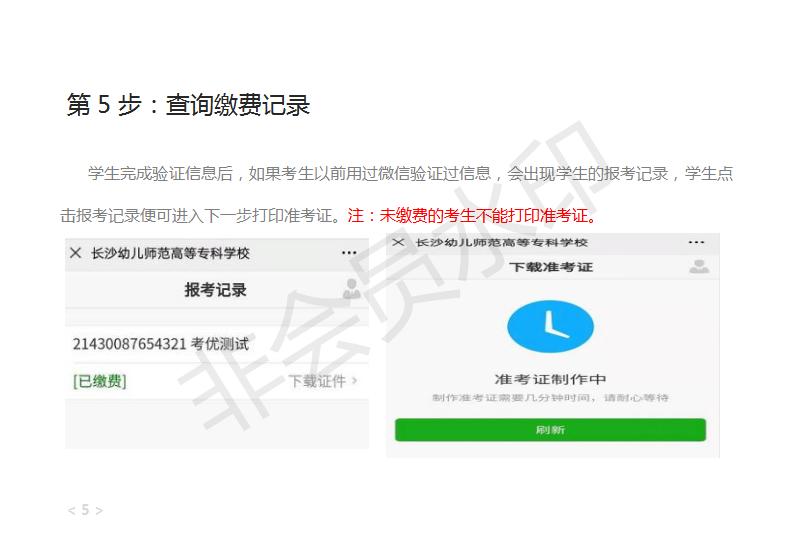The height and width of the screenshot is (559, 793).
Task: Click the 准考证制作中 status text
Action: click(x=550, y=379)
